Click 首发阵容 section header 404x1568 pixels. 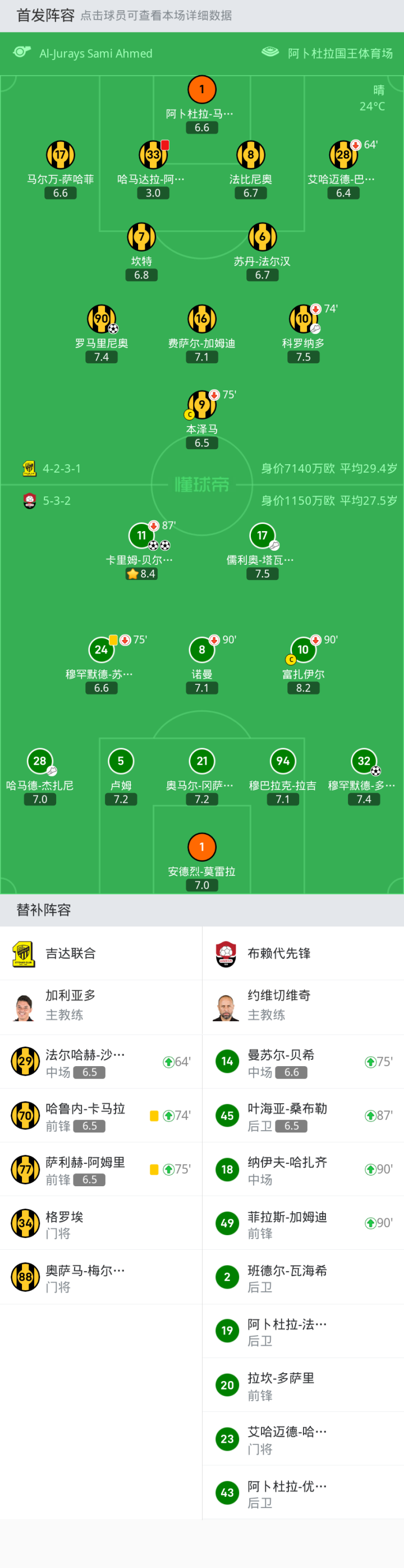45,15
